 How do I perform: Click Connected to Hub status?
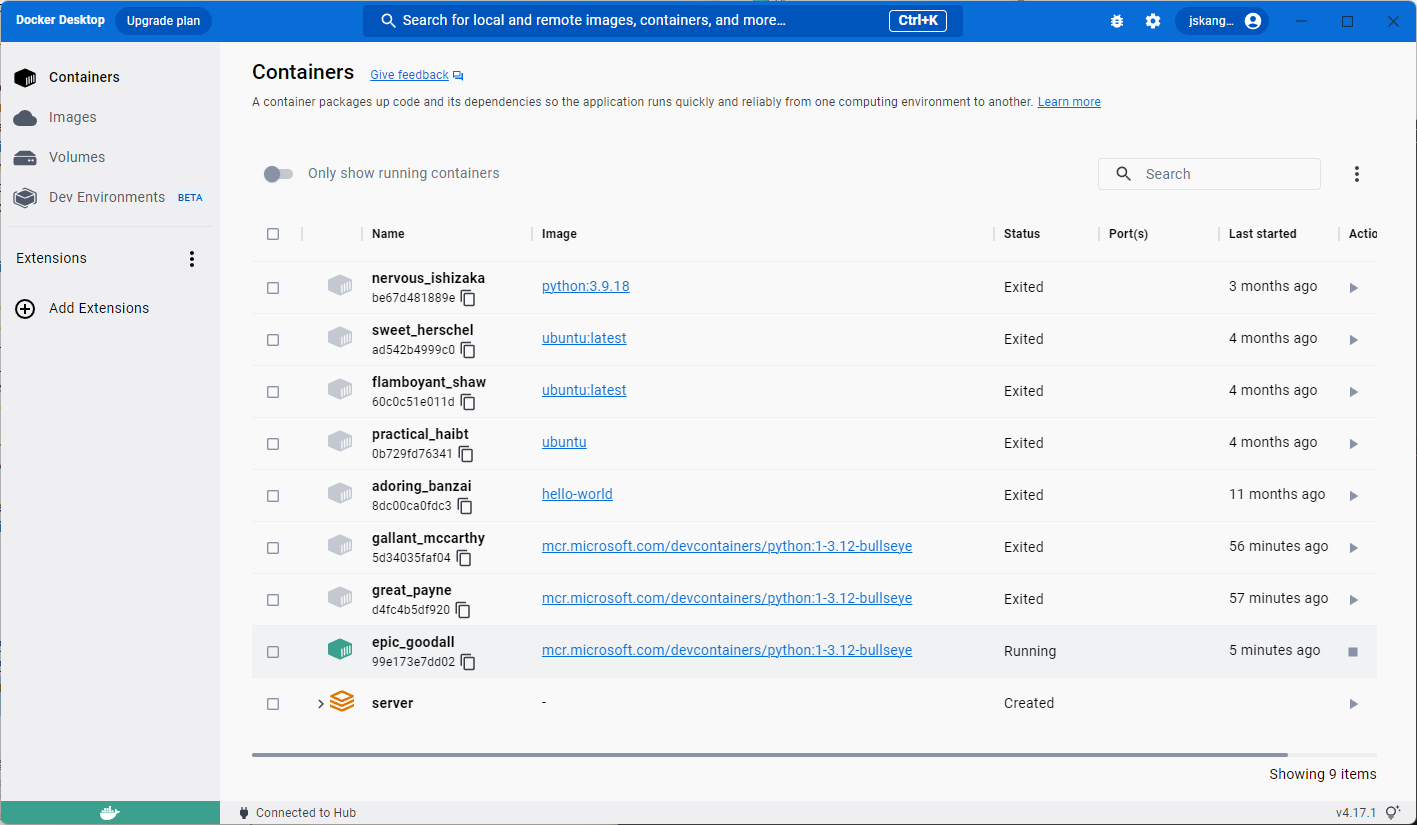pyautogui.click(x=297, y=813)
